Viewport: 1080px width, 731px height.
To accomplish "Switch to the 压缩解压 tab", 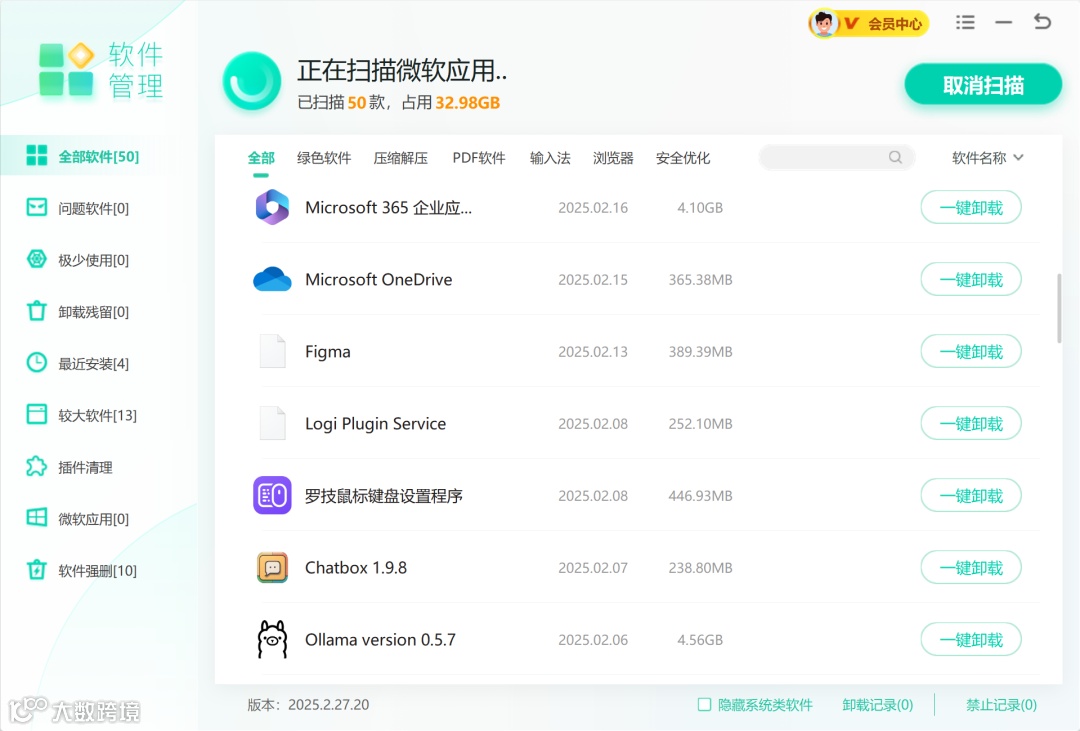I will click(x=400, y=158).
